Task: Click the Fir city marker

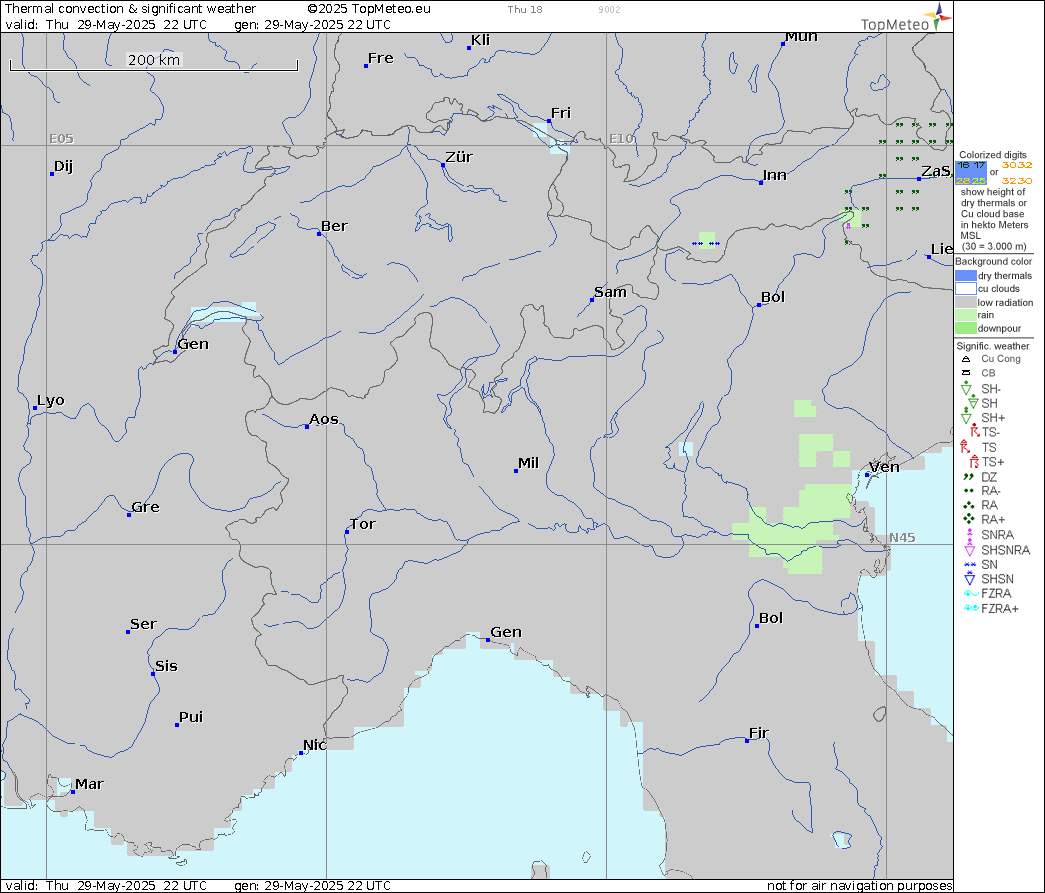Action: click(x=746, y=740)
